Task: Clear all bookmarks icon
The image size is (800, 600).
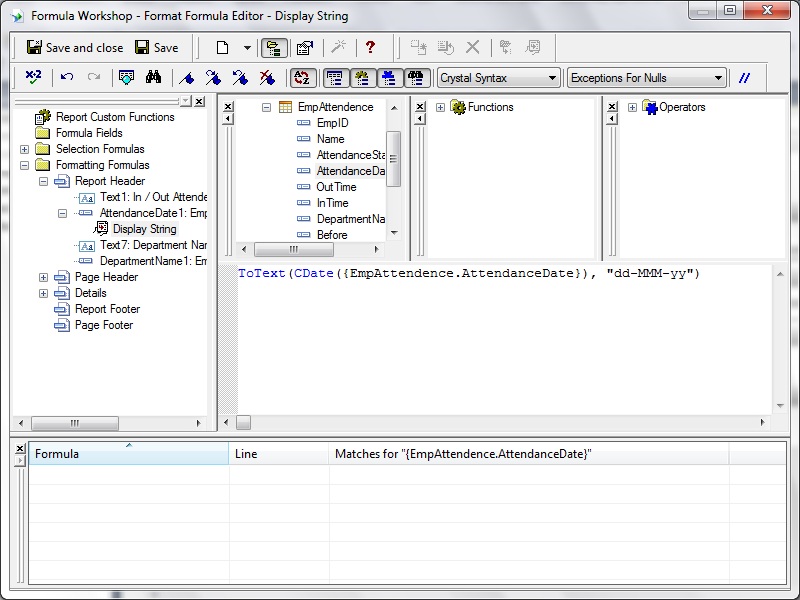Action: (x=267, y=78)
